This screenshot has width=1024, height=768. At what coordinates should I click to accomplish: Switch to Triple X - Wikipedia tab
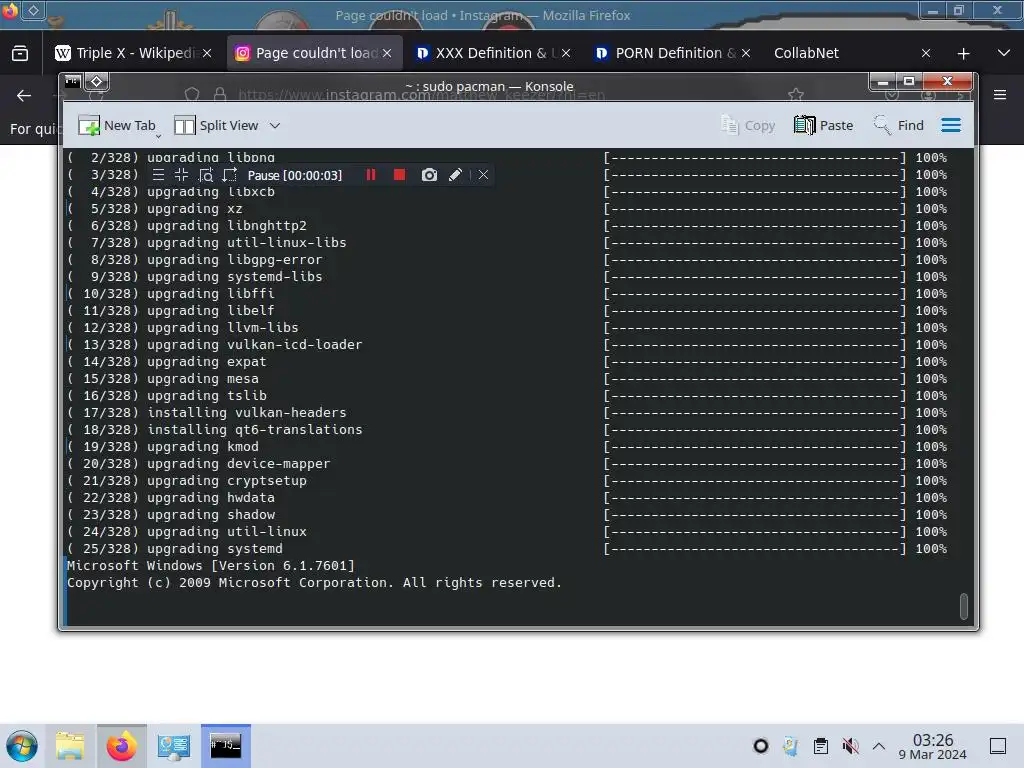coord(133,53)
